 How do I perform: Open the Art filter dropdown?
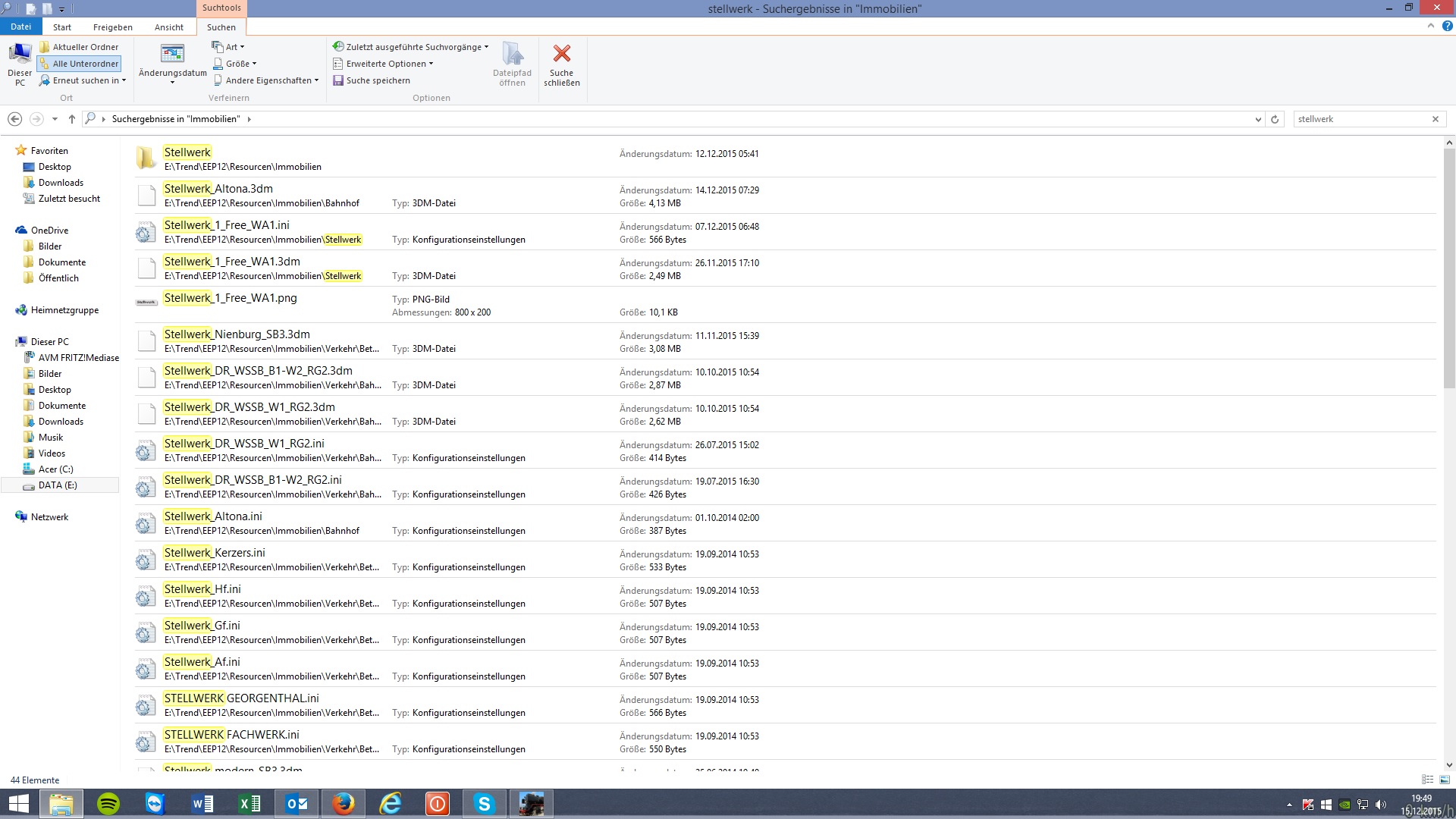(x=228, y=47)
